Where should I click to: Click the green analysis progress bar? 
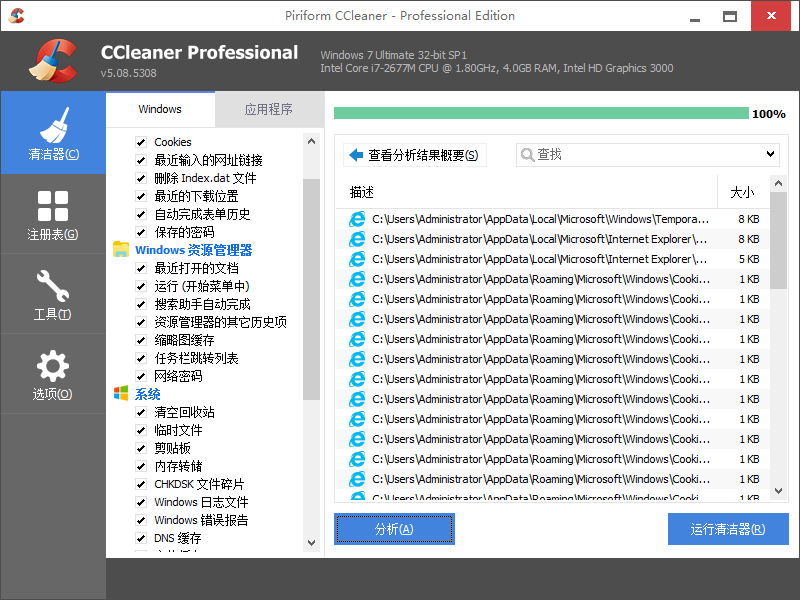(541, 114)
